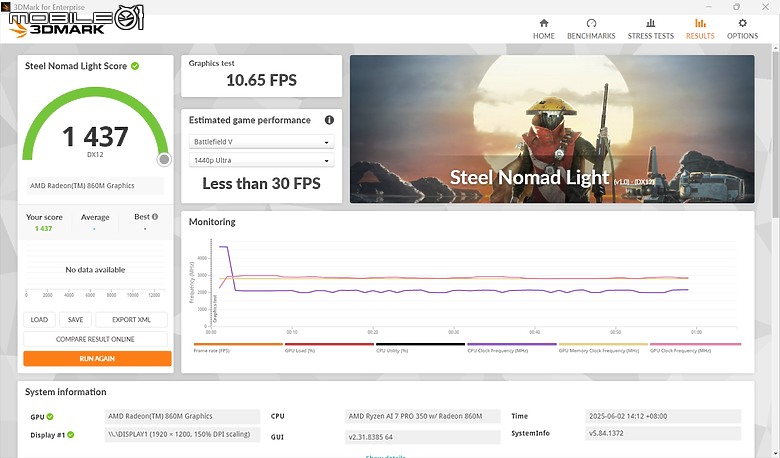The width and height of the screenshot is (780, 458).
Task: Click the Best score info icon
Action: (x=155, y=217)
